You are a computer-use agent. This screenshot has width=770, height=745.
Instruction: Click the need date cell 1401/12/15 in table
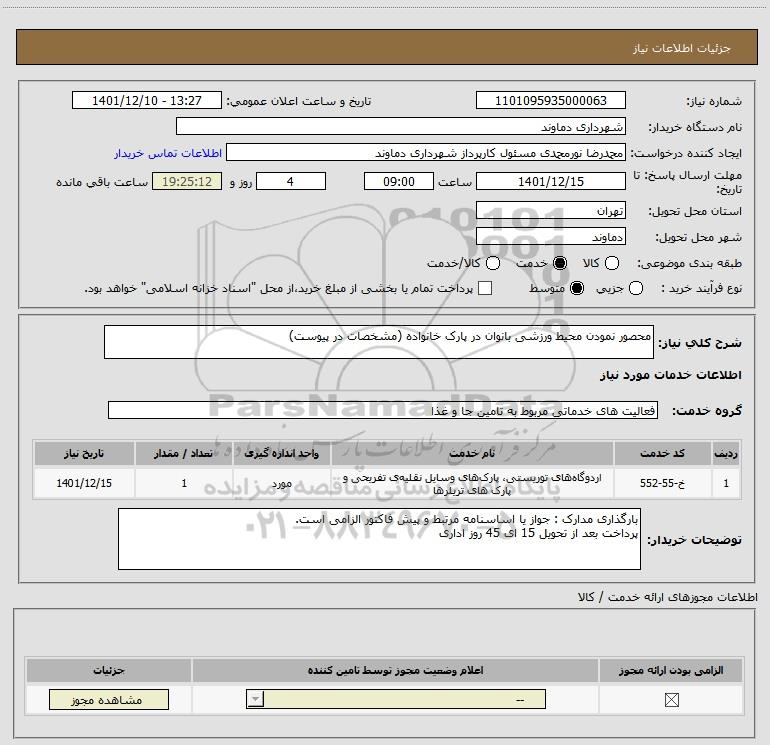point(84,483)
